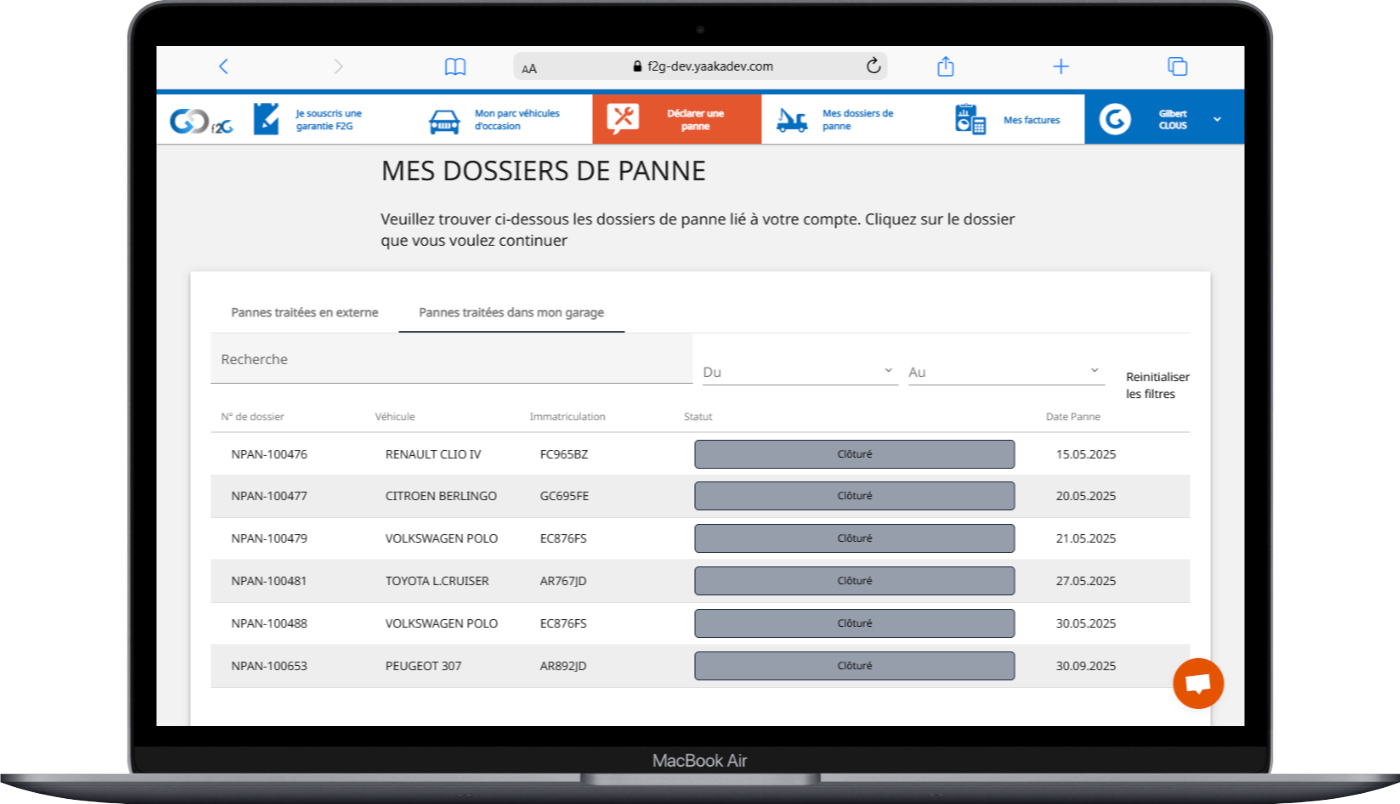Click the F2G logo icon

click(x=200, y=120)
